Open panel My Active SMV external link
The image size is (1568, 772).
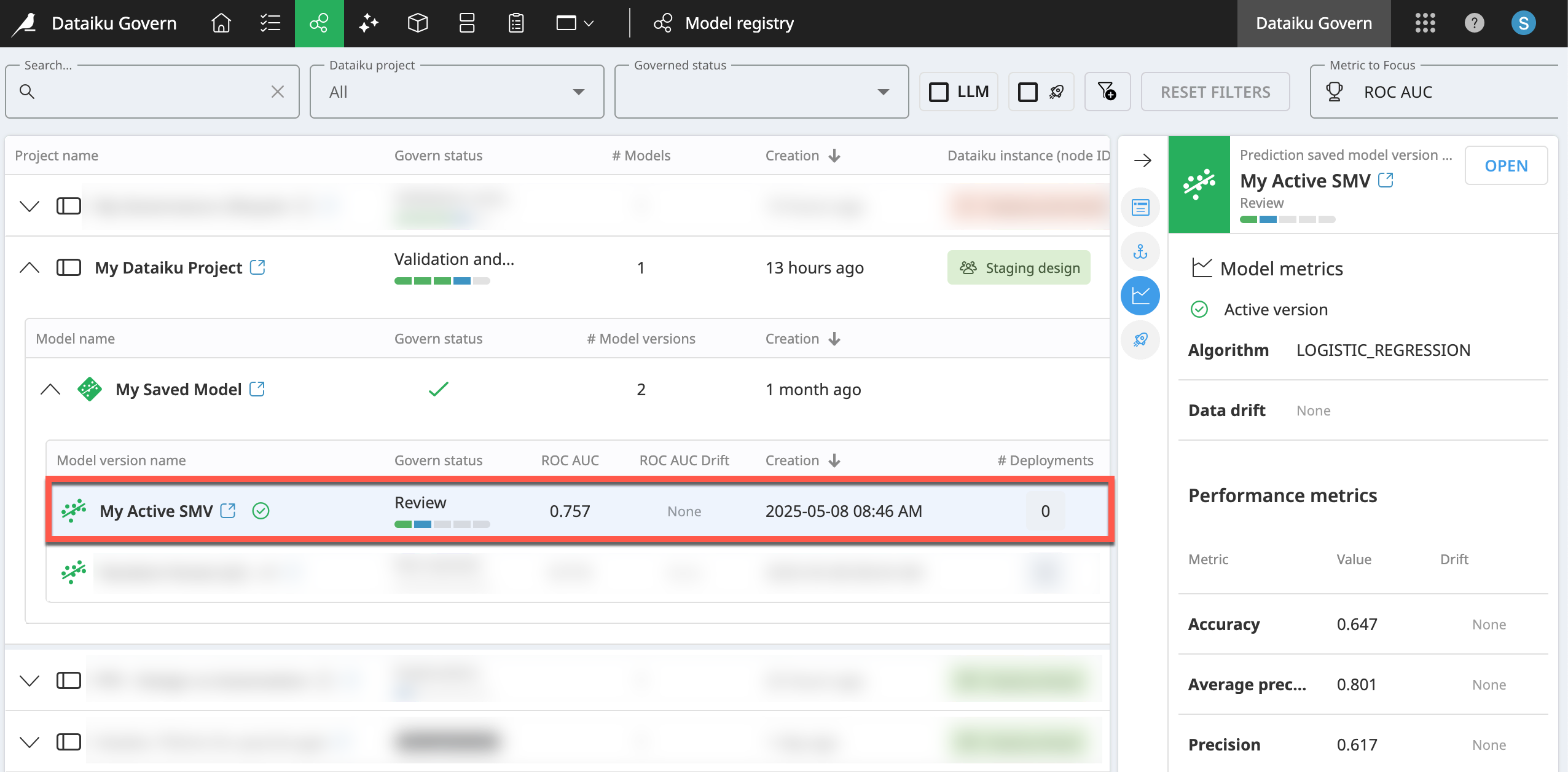[1386, 180]
